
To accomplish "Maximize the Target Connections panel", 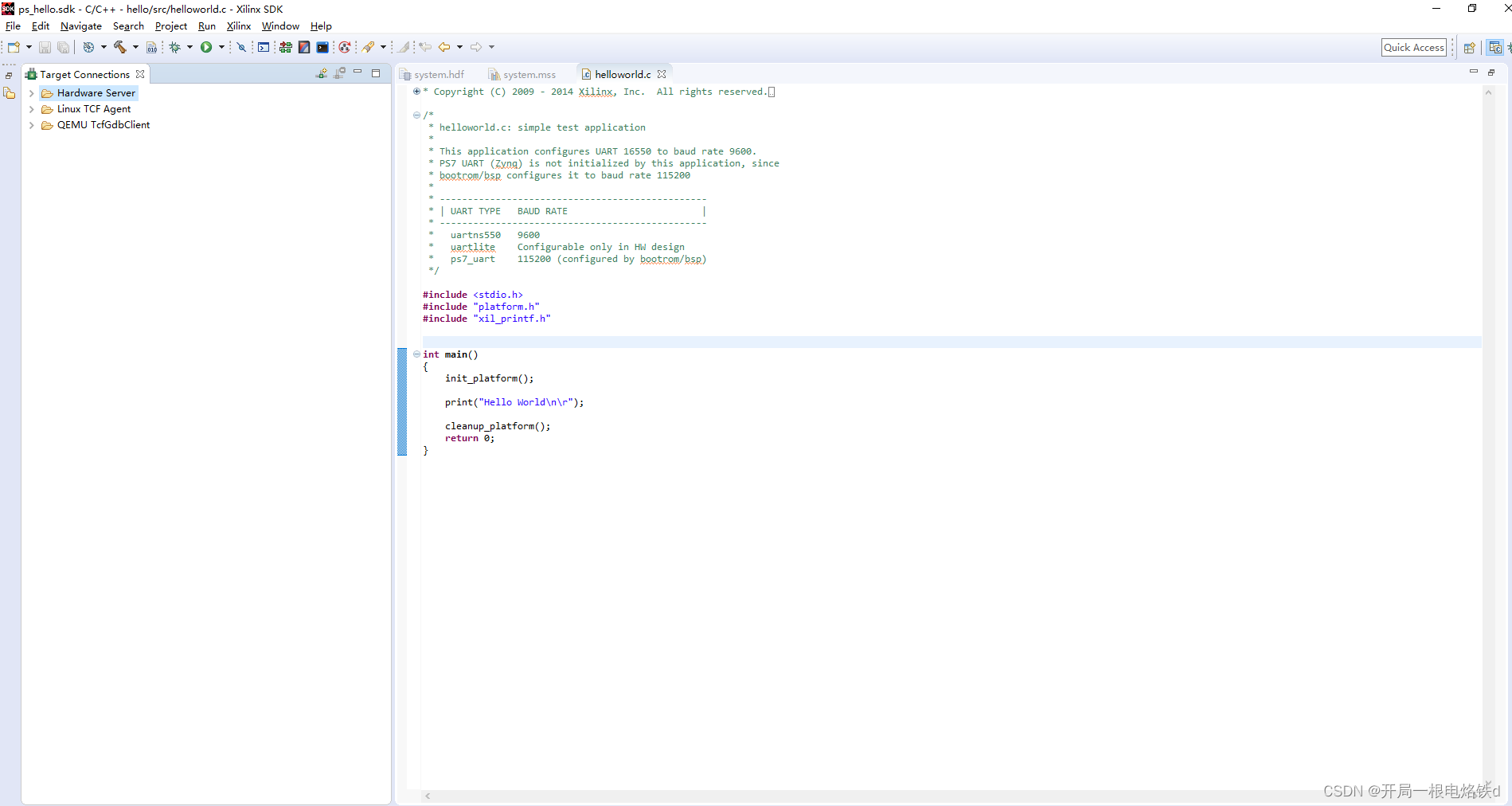I will click(376, 72).
